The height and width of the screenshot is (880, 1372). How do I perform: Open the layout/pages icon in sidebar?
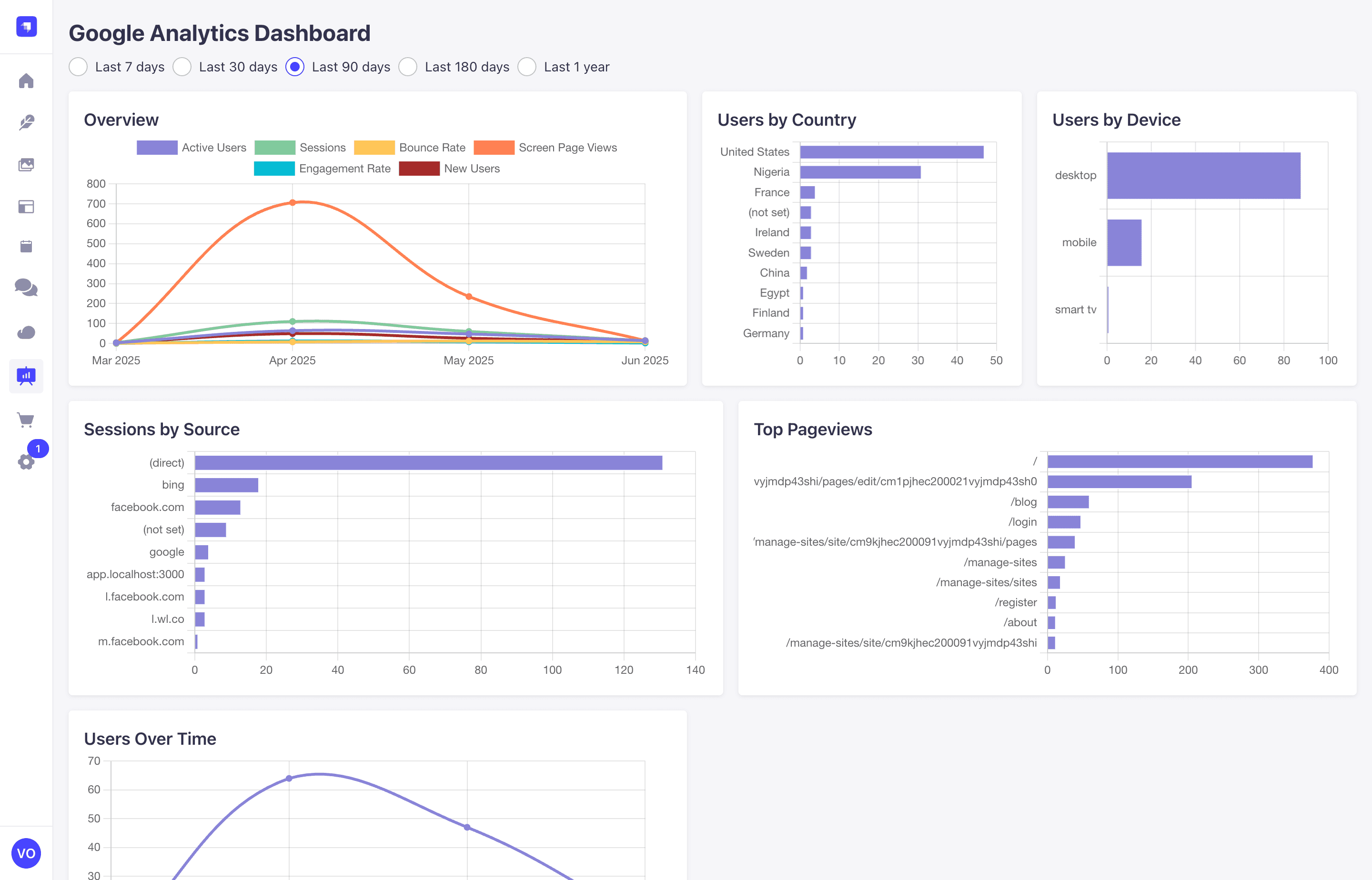click(26, 206)
